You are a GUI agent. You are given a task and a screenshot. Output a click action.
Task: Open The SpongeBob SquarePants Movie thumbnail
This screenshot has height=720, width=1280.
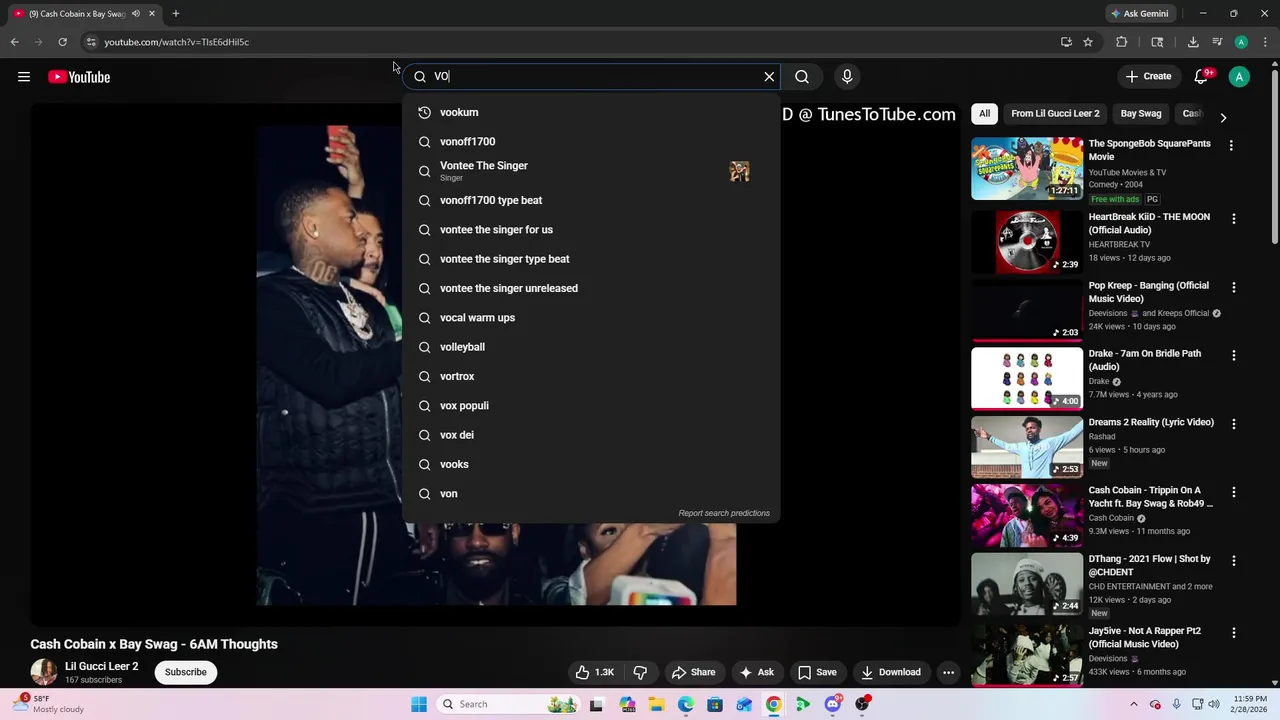click(x=1027, y=169)
